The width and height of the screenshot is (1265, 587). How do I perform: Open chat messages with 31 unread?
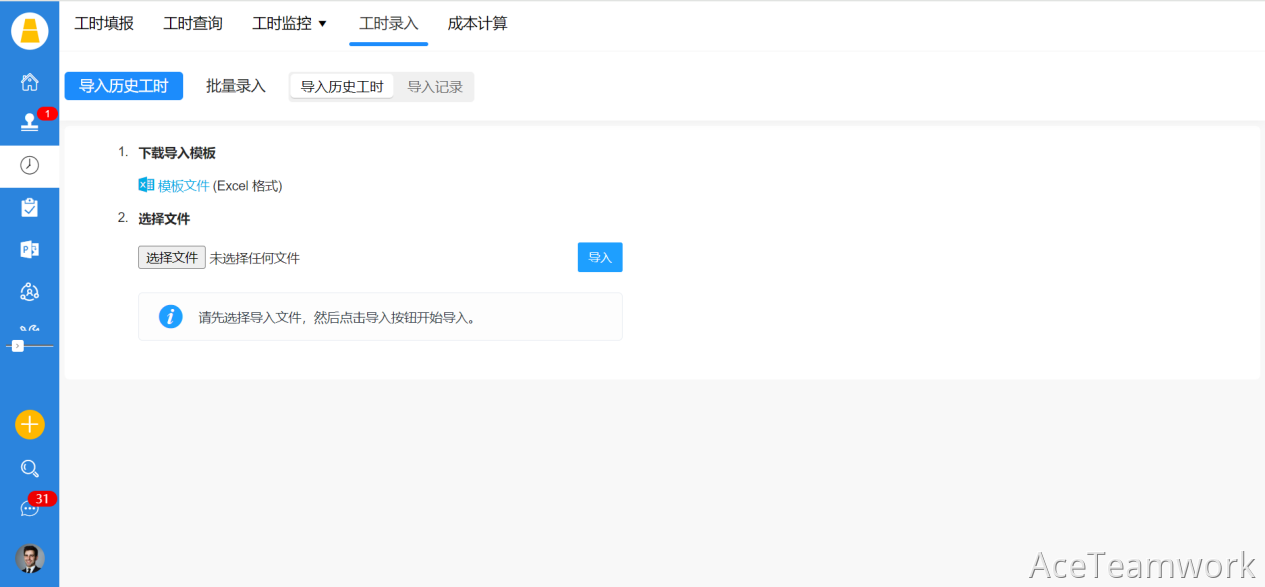point(30,508)
